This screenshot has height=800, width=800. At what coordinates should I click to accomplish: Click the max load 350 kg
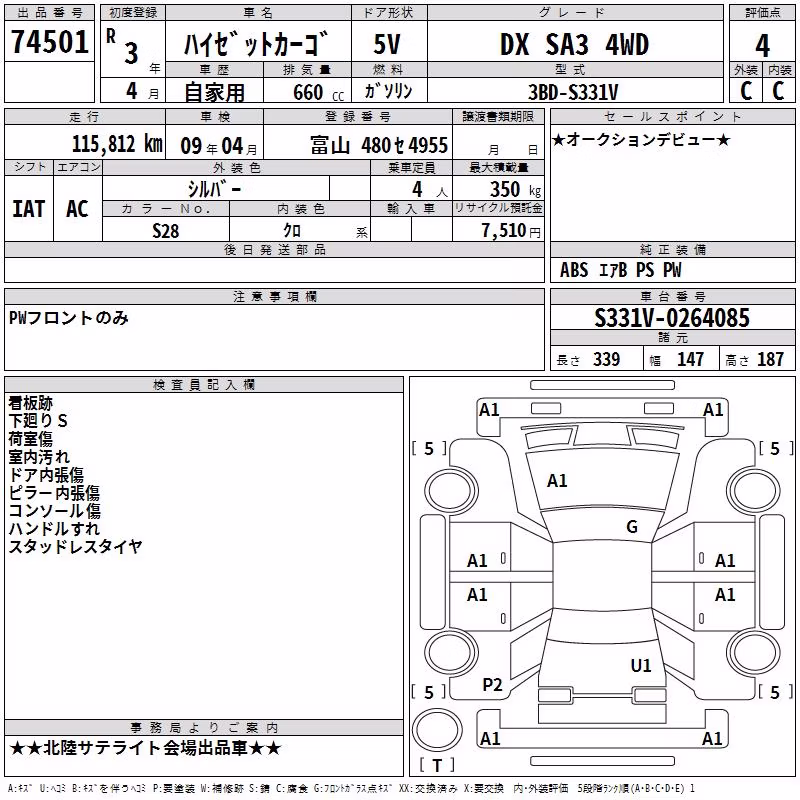tap(515, 189)
